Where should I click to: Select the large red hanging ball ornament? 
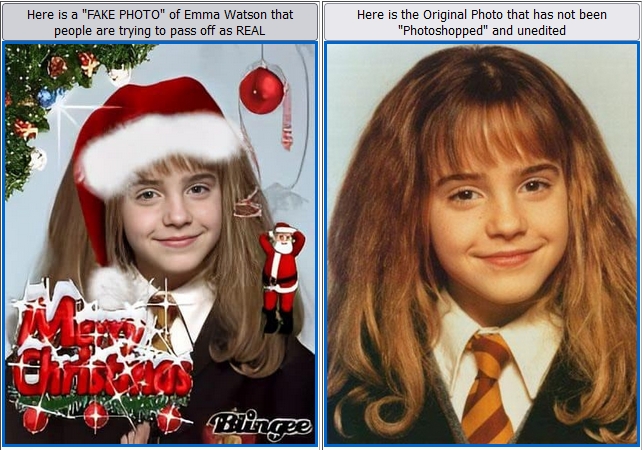[261, 90]
